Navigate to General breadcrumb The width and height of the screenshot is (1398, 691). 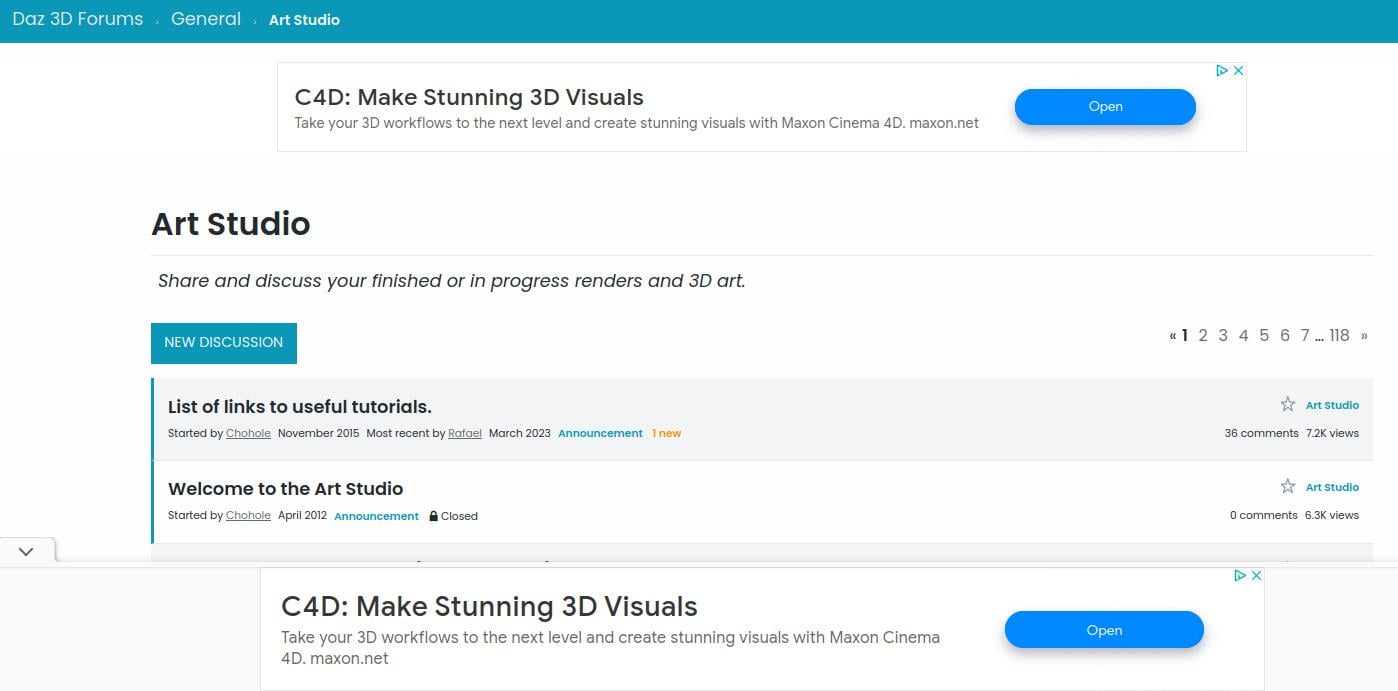pyautogui.click(x=206, y=19)
